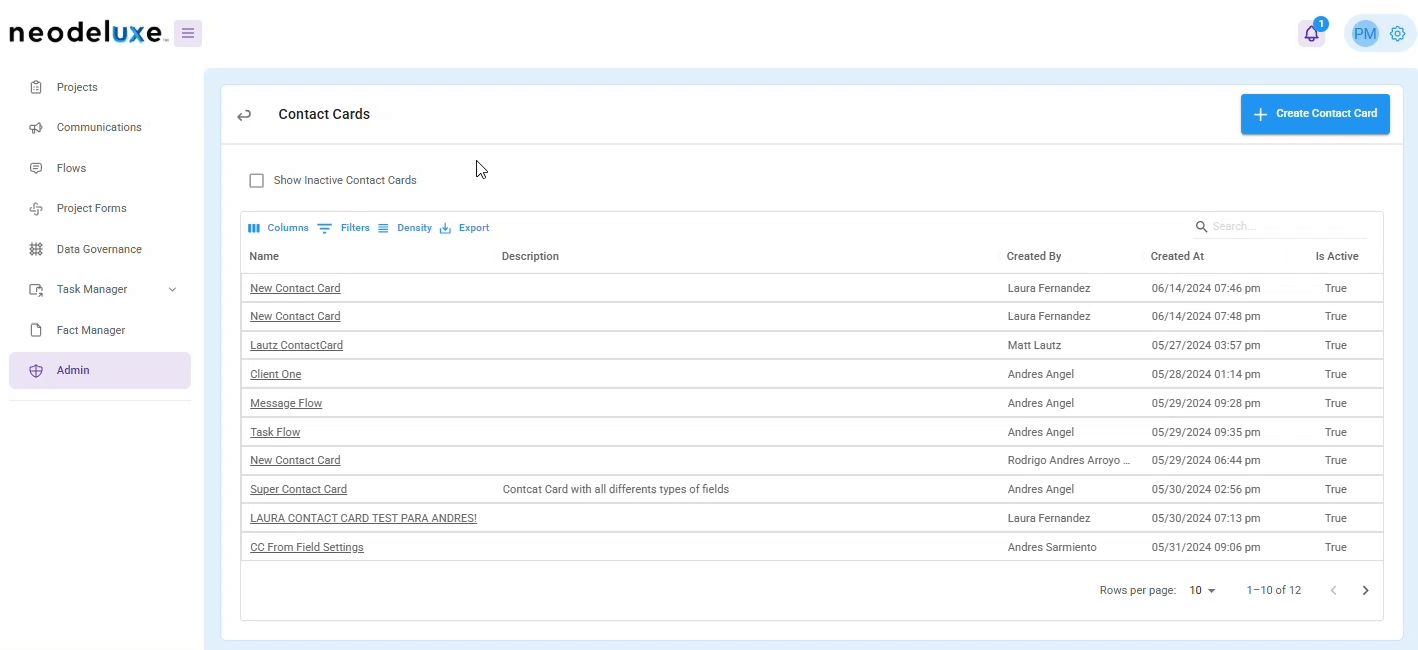Open settings gear icon next to avatar
The height and width of the screenshot is (650, 1418).
[x=1398, y=34]
